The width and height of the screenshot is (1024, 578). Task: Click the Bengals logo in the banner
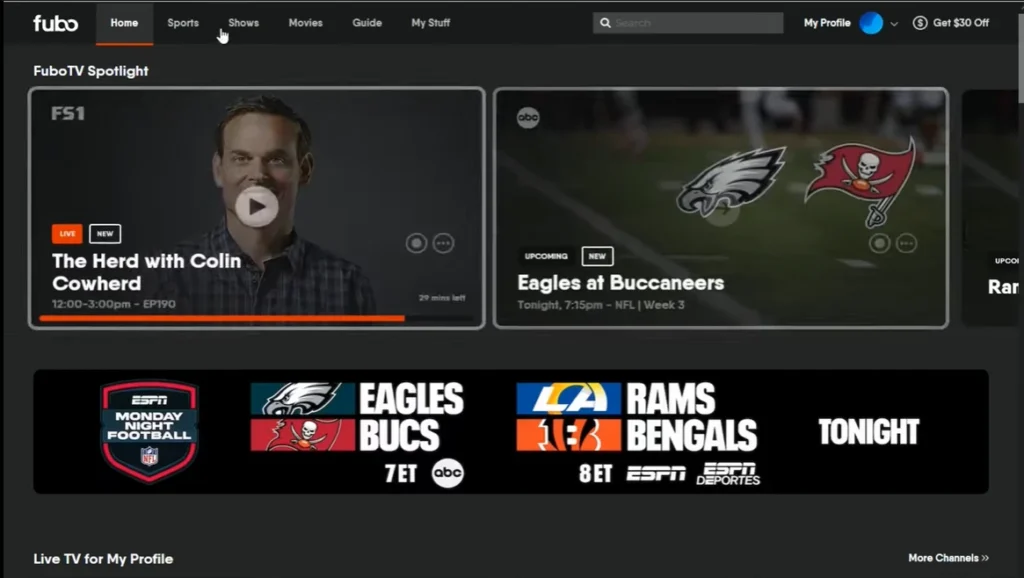coord(568,435)
